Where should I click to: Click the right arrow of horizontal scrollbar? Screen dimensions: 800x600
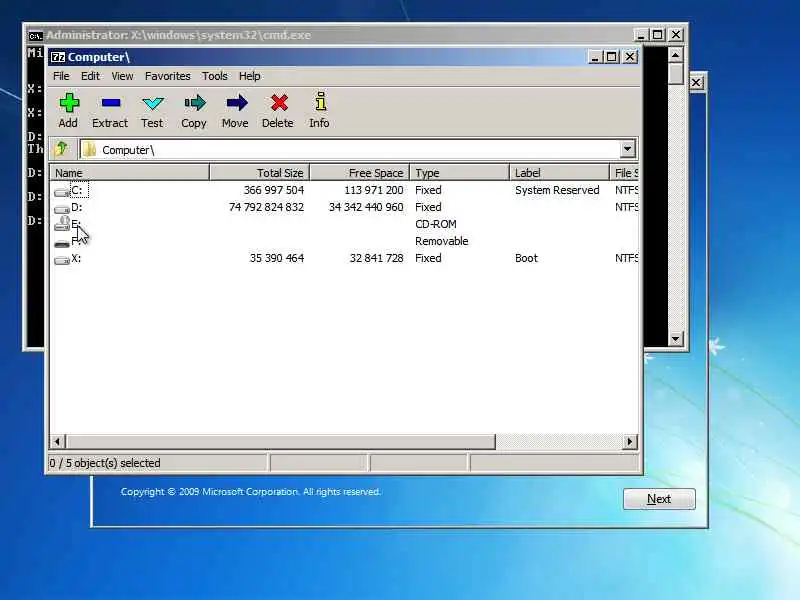coord(630,442)
